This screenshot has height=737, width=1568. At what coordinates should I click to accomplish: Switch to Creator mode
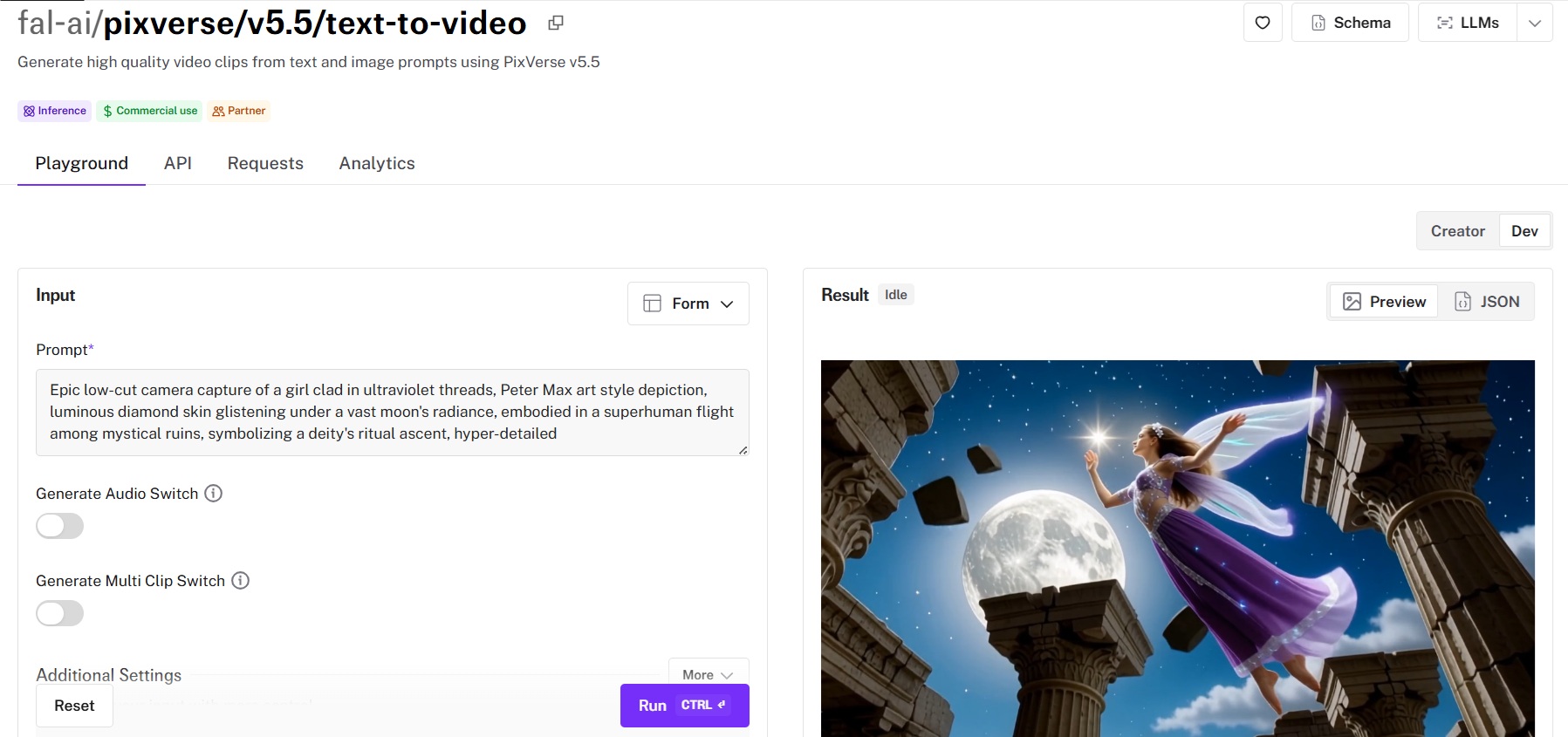(1457, 231)
